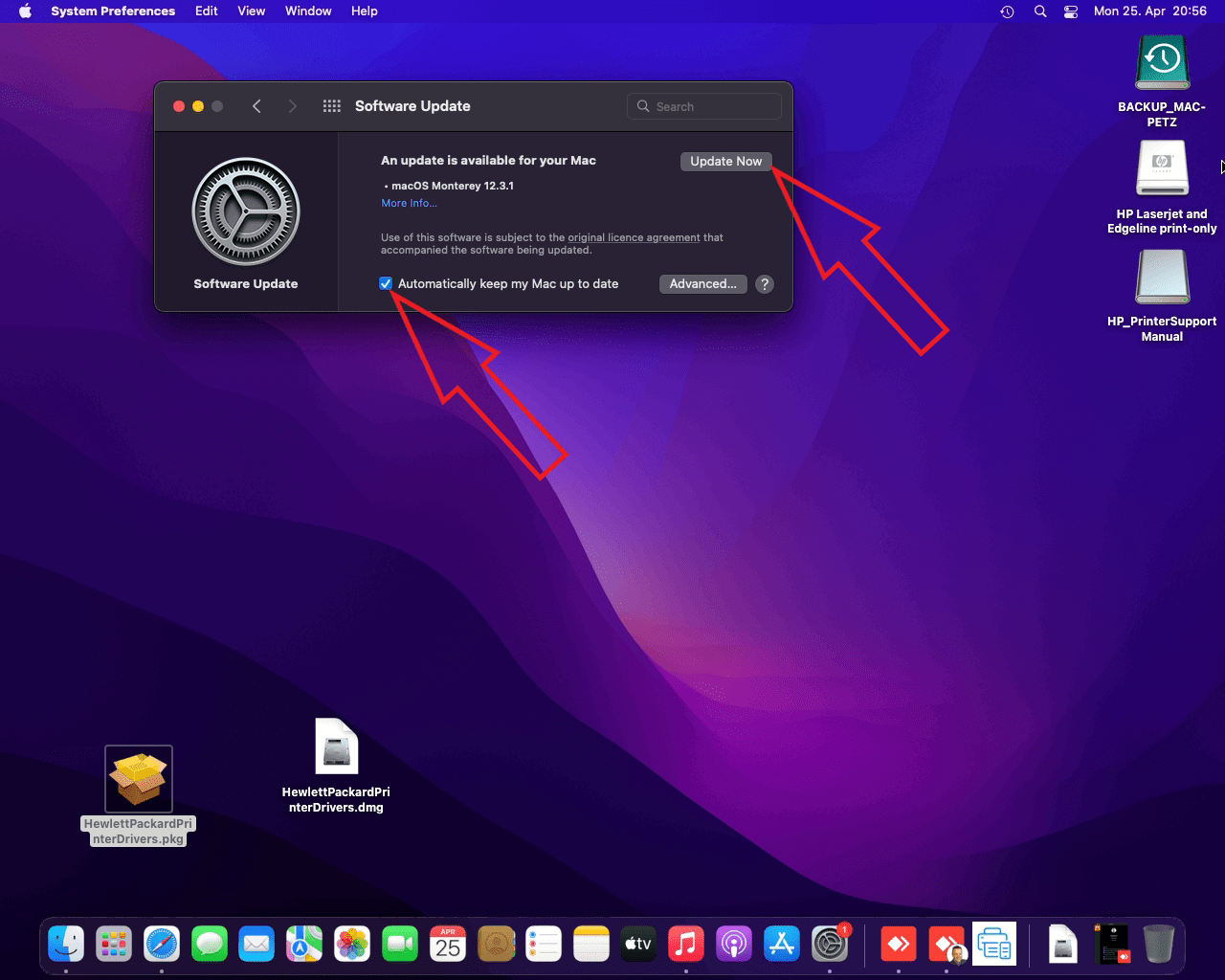
Task: Open Finder from the Dock
Action: [x=66, y=945]
